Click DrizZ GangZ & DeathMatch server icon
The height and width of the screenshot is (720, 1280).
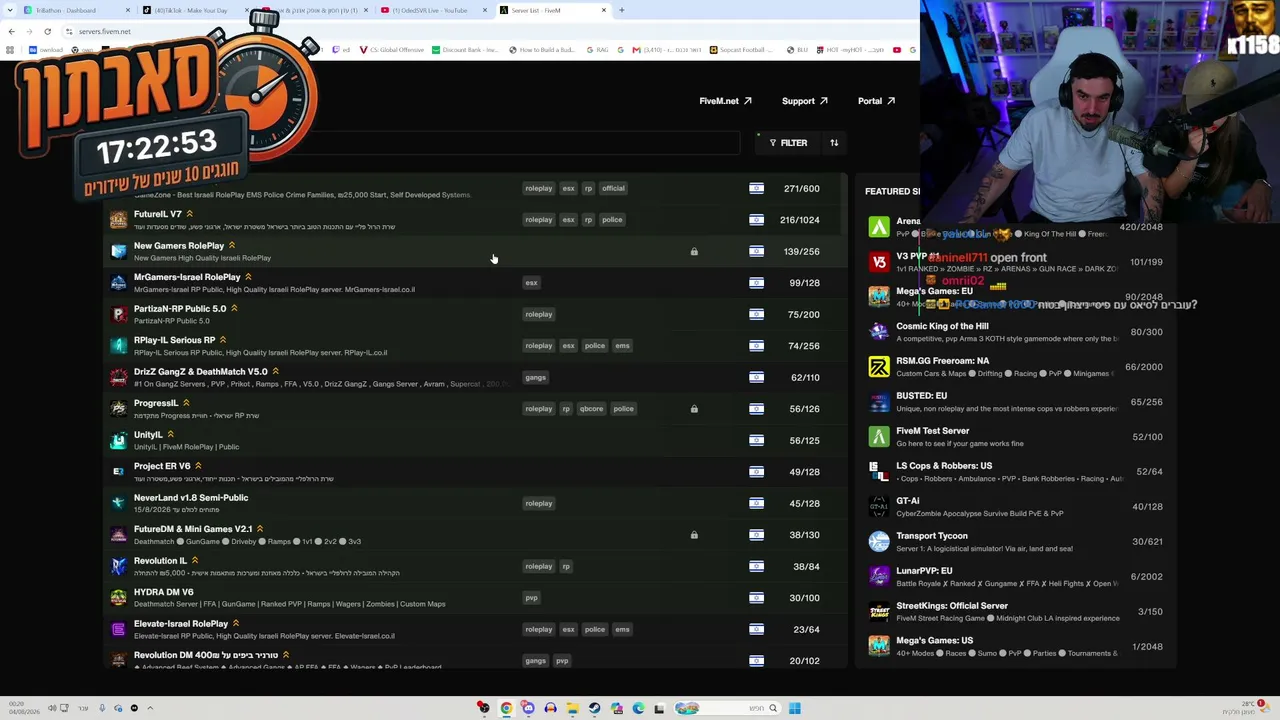click(x=119, y=377)
